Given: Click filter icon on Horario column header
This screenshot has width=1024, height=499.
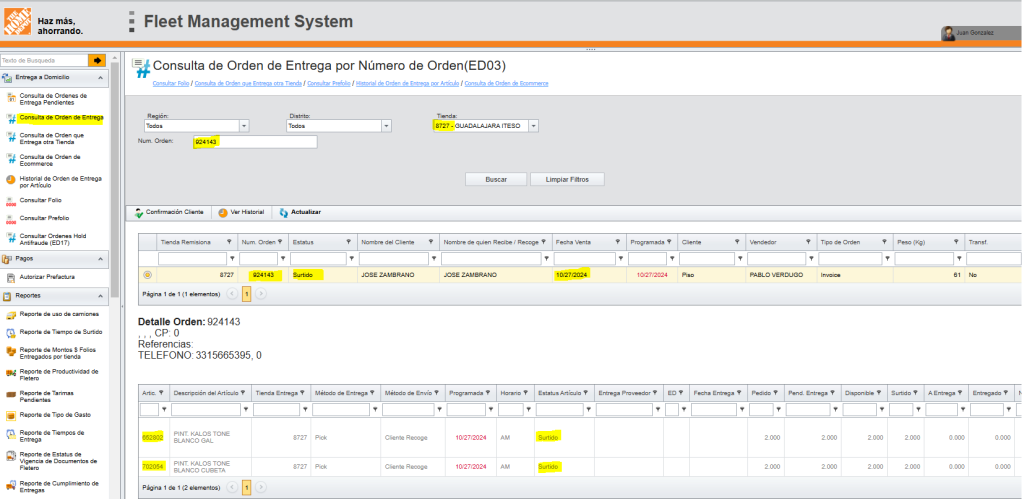Looking at the screenshot, I should pyautogui.click(x=527, y=393).
